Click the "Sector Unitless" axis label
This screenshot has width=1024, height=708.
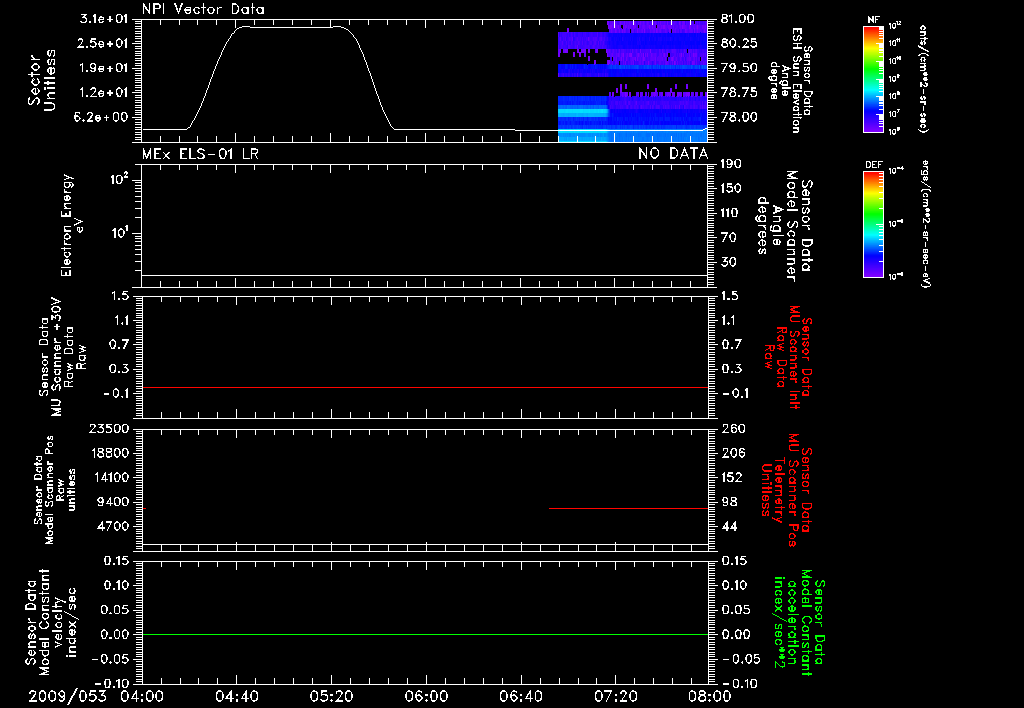pos(42,80)
